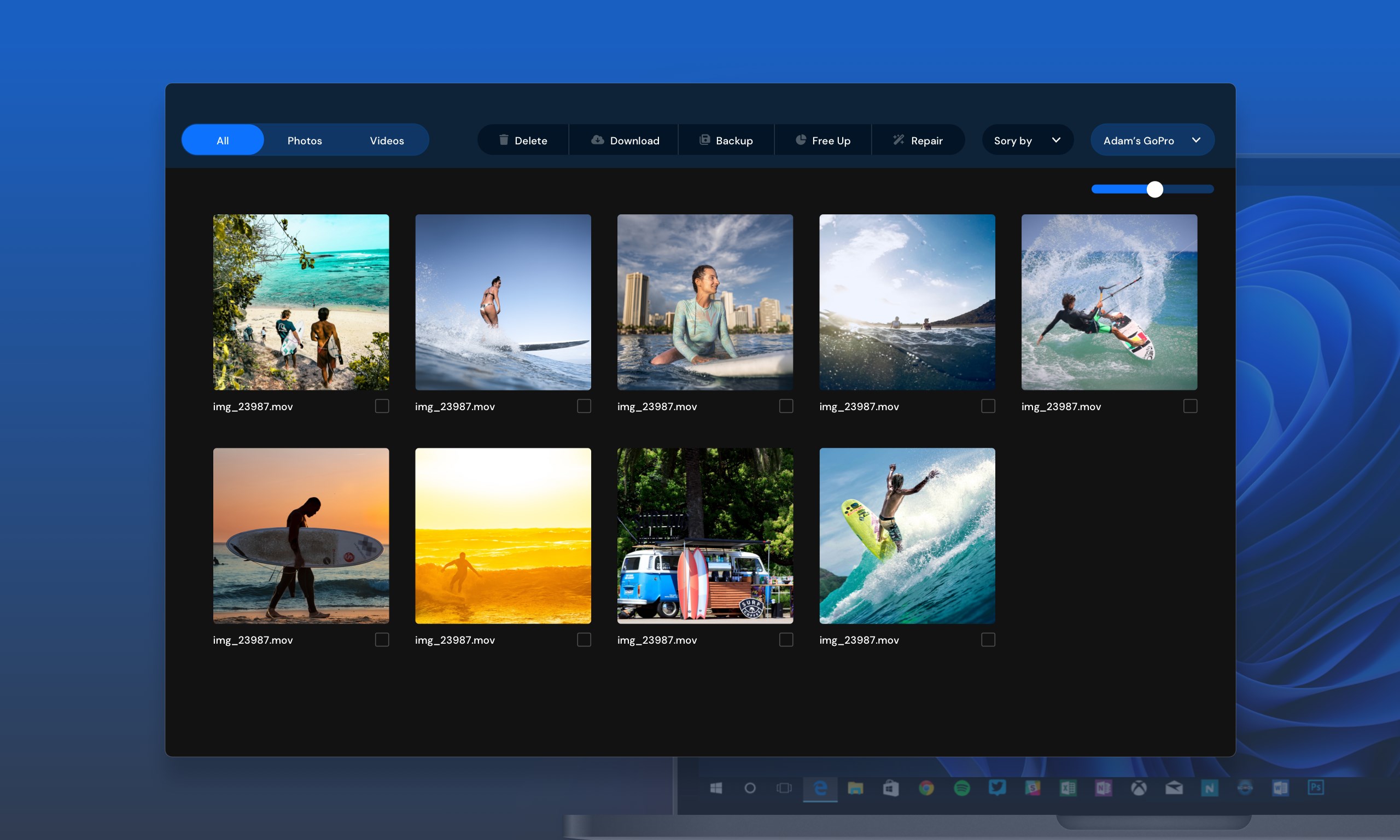Switch to the Videos tab
This screenshot has width=1400, height=840.
pyautogui.click(x=387, y=140)
